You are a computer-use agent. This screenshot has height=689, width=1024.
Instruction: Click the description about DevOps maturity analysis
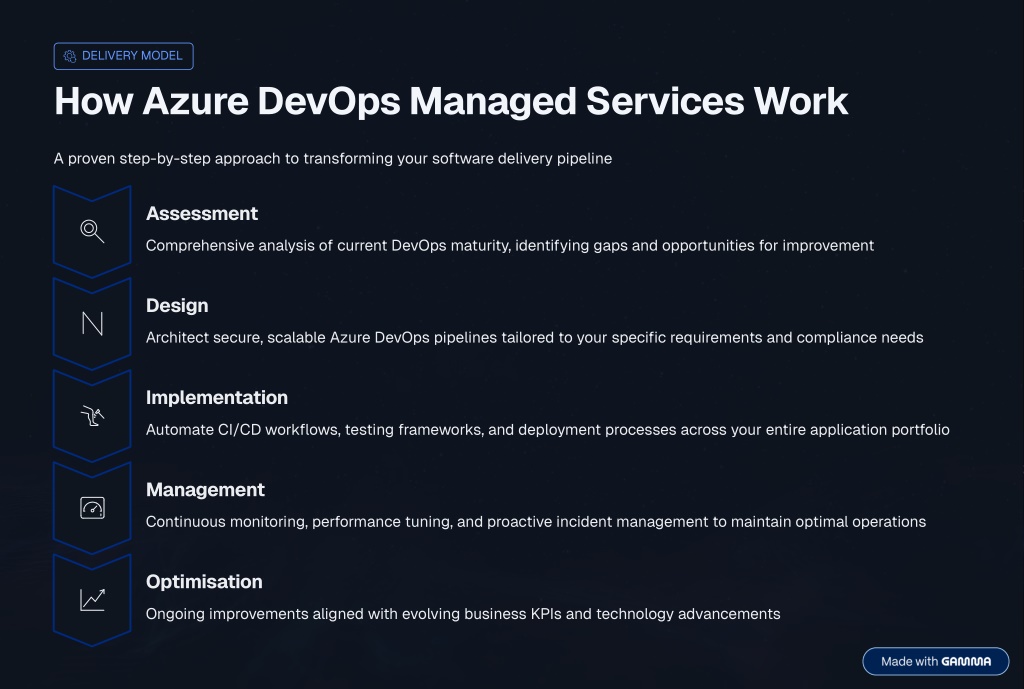click(x=509, y=245)
